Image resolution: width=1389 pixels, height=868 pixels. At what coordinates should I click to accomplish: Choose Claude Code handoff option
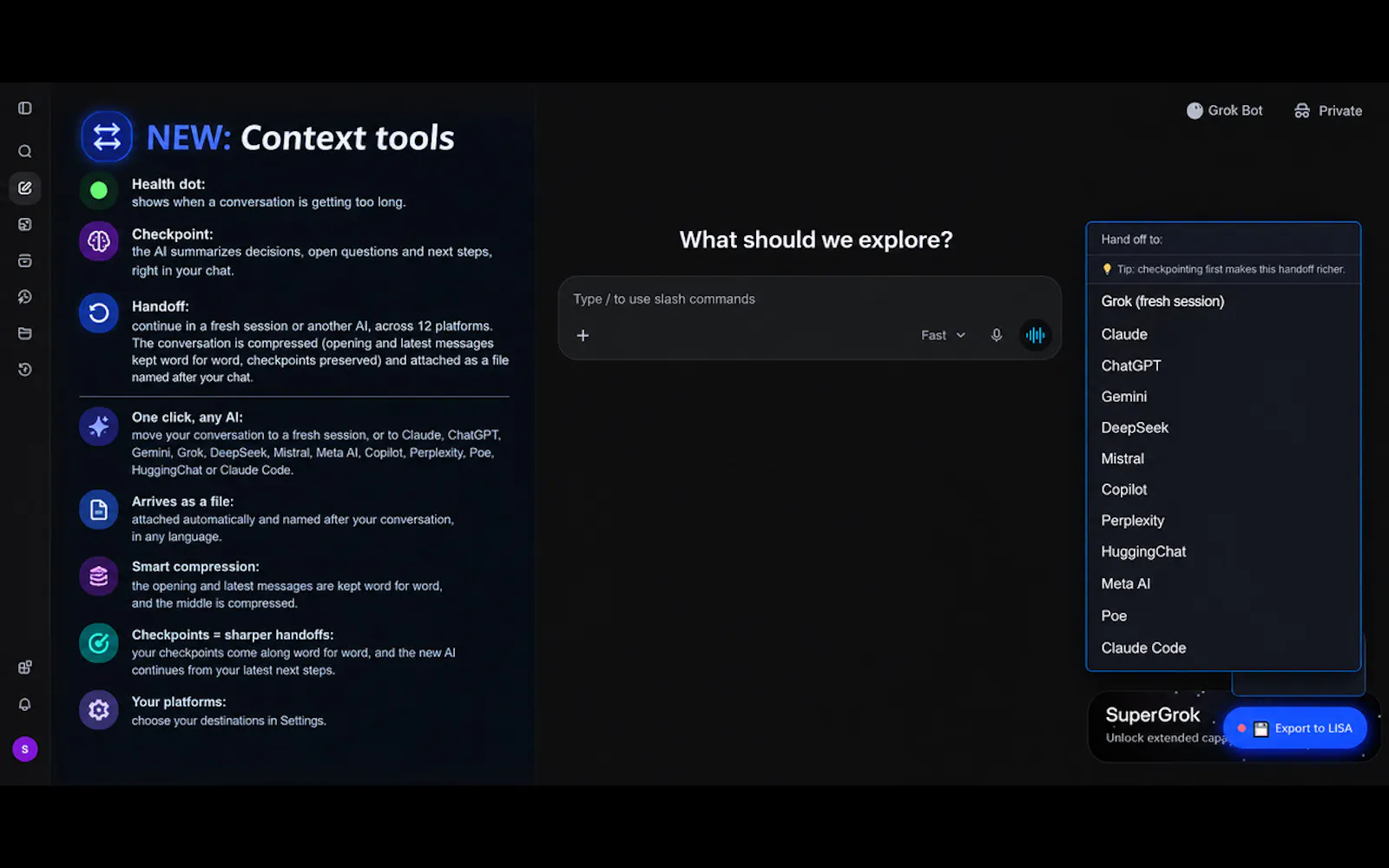(x=1223, y=648)
